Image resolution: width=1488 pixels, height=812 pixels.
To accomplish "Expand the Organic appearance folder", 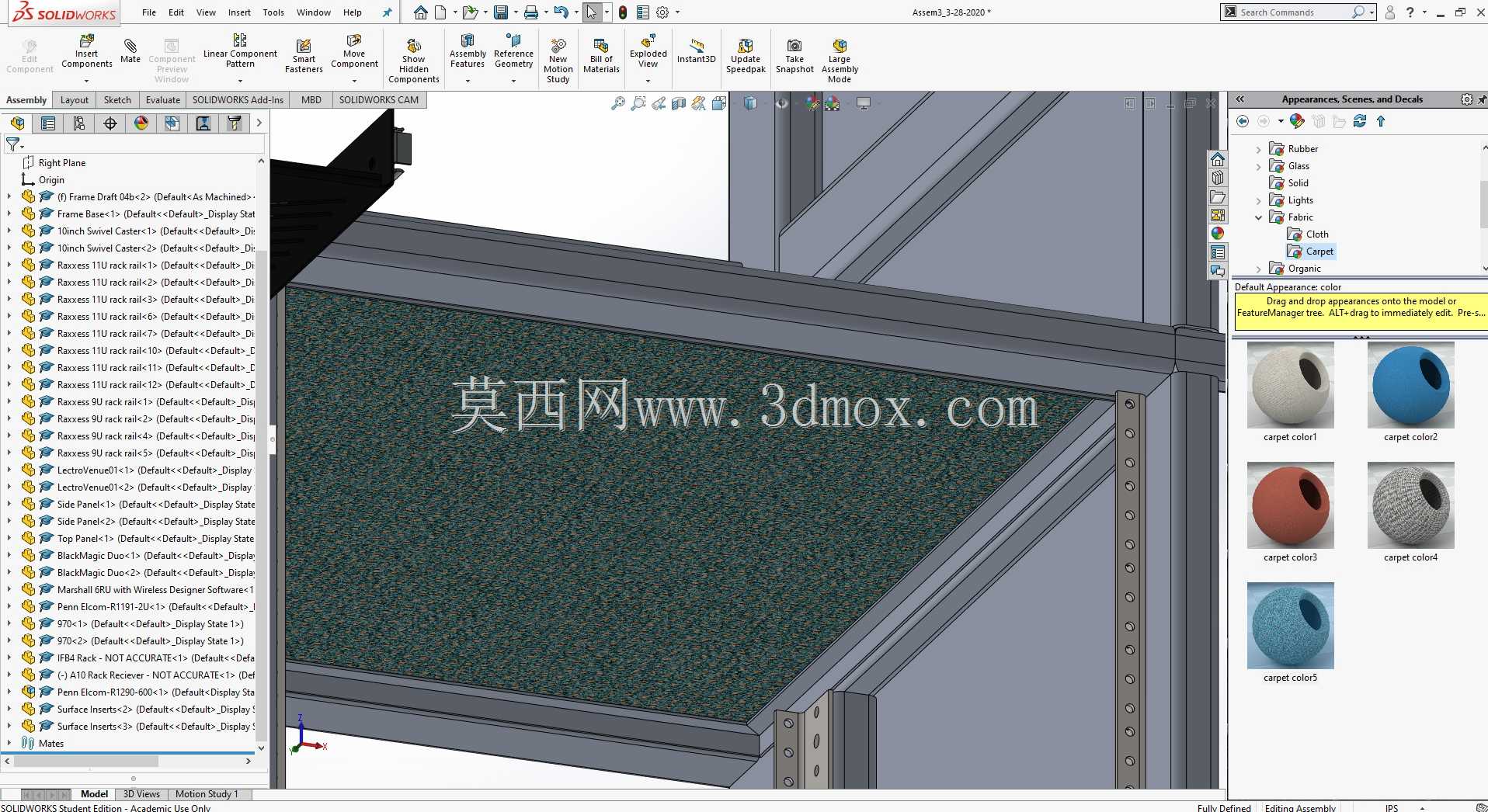I will tap(1259, 269).
